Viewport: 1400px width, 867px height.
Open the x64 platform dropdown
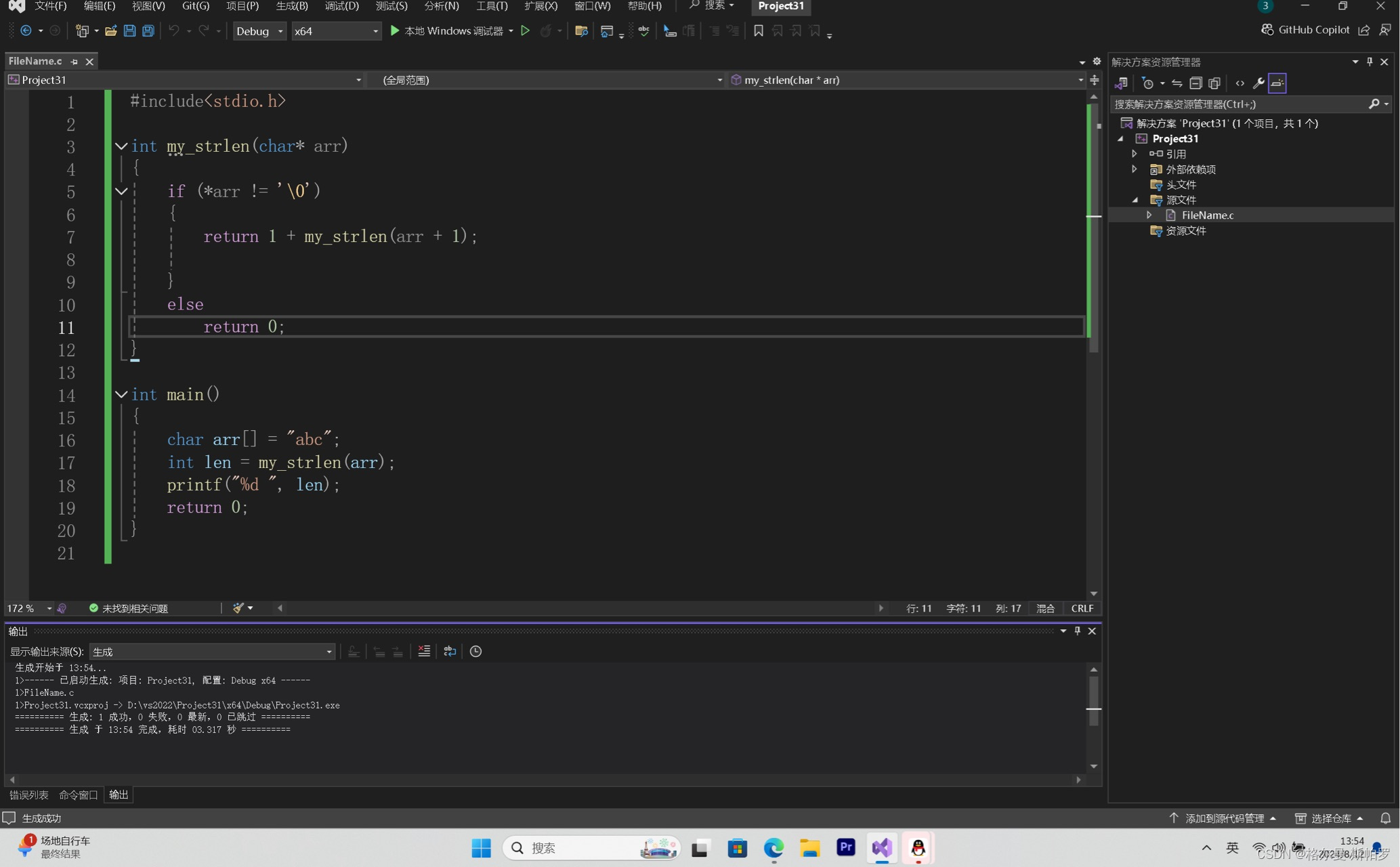click(x=336, y=30)
